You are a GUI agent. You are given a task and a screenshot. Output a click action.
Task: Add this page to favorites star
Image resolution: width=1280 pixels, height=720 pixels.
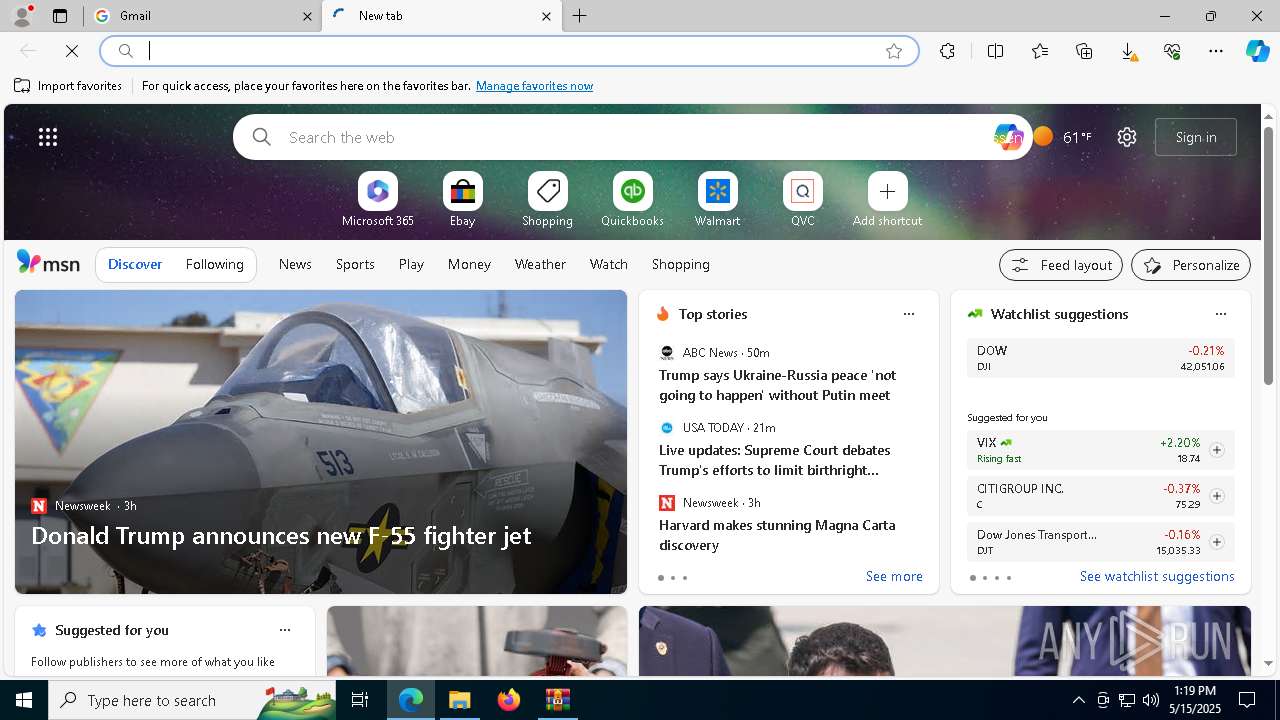coord(894,51)
